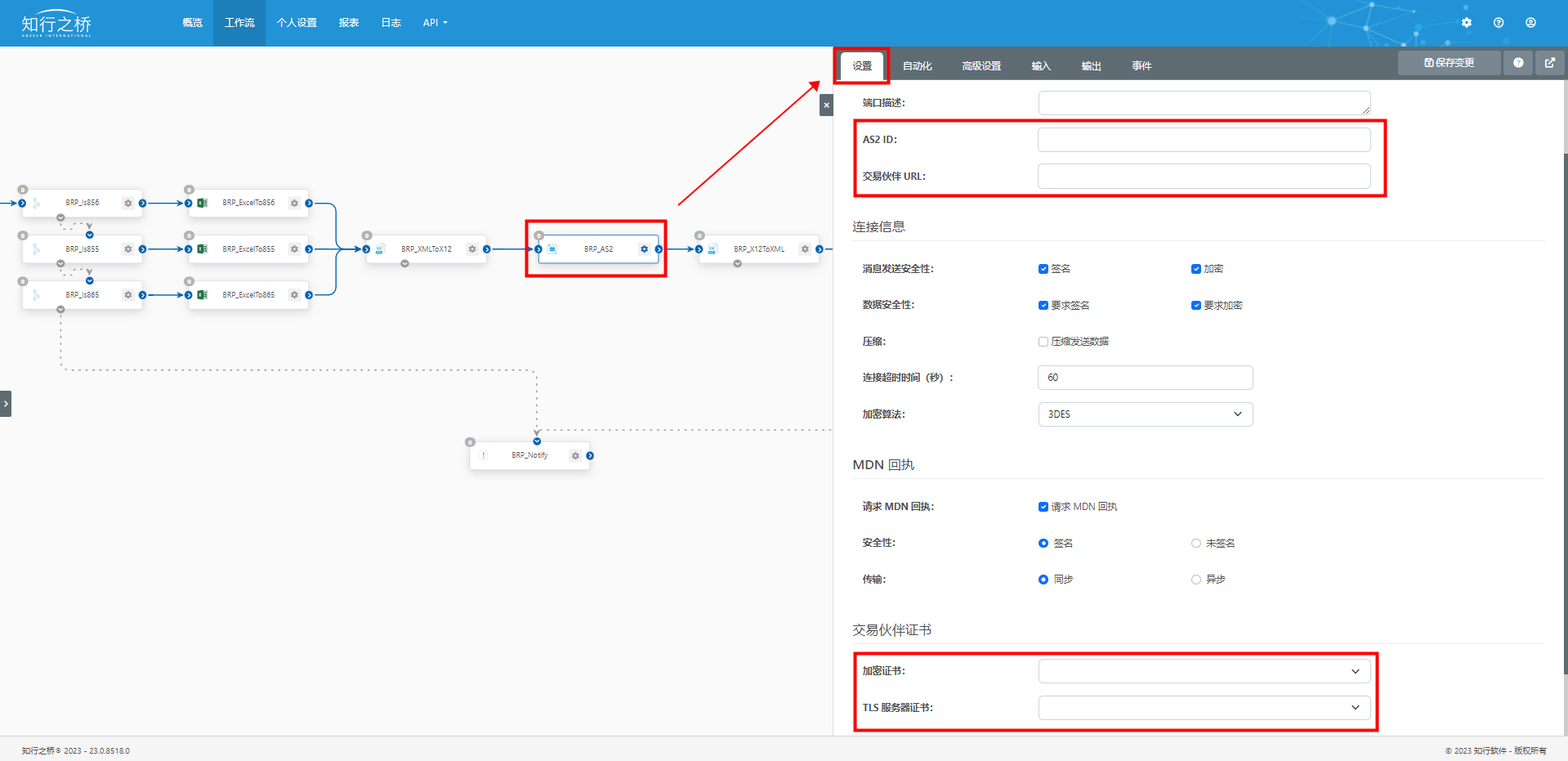Click the help question mark in header
Image resolution: width=1568 pixels, height=761 pixels.
(x=1499, y=23)
